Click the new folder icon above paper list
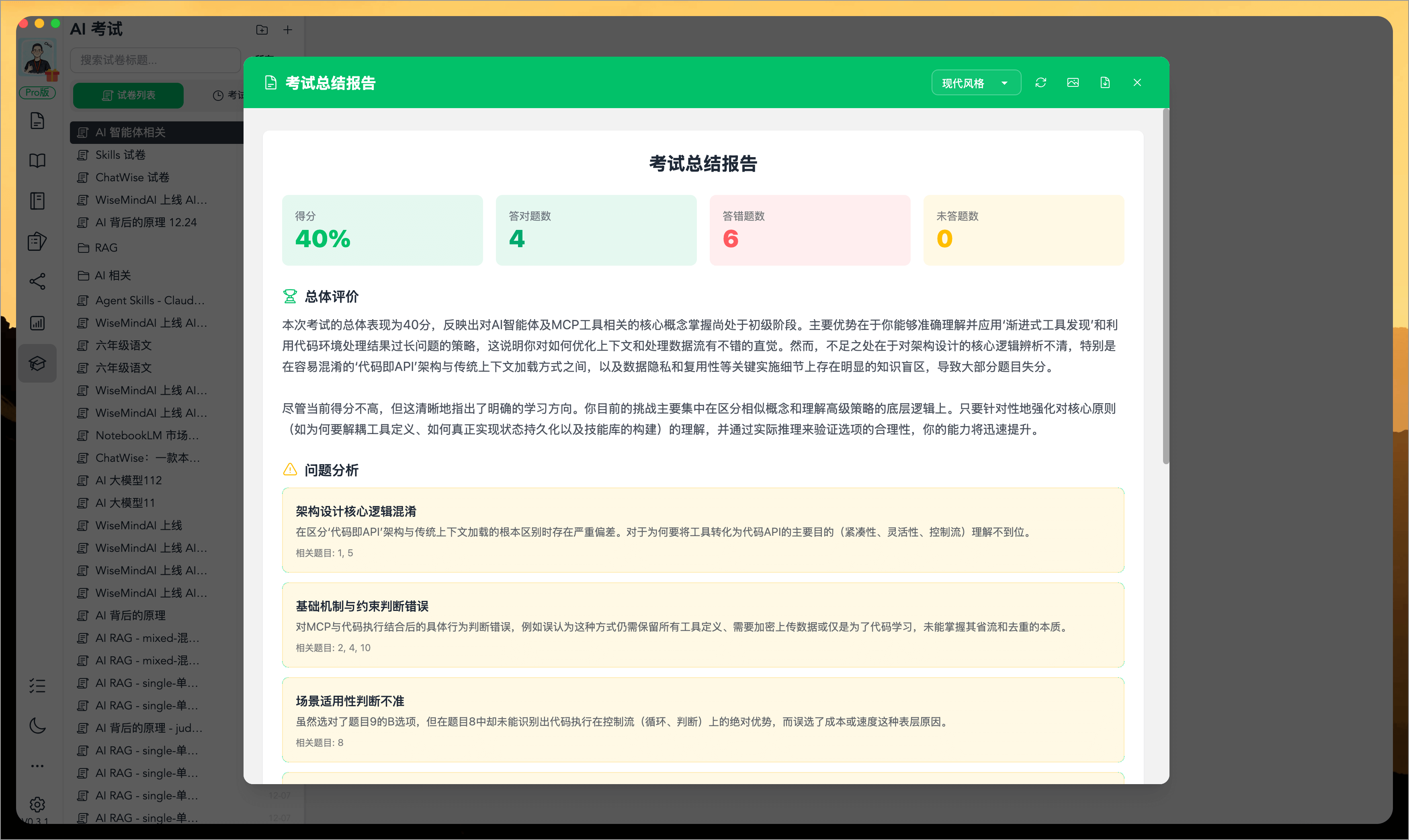This screenshot has height=840, width=1409. (x=262, y=29)
